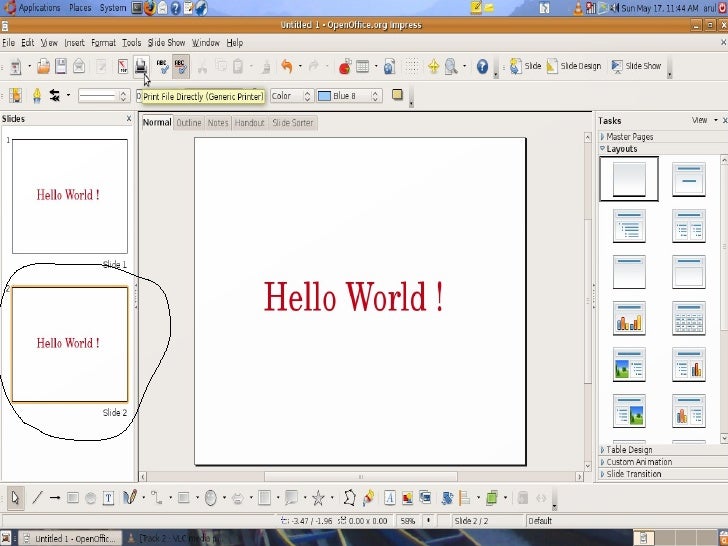Select Slide 1 thumbnail in Slides panel
Viewport: 728px width, 546px height.
coord(70,196)
